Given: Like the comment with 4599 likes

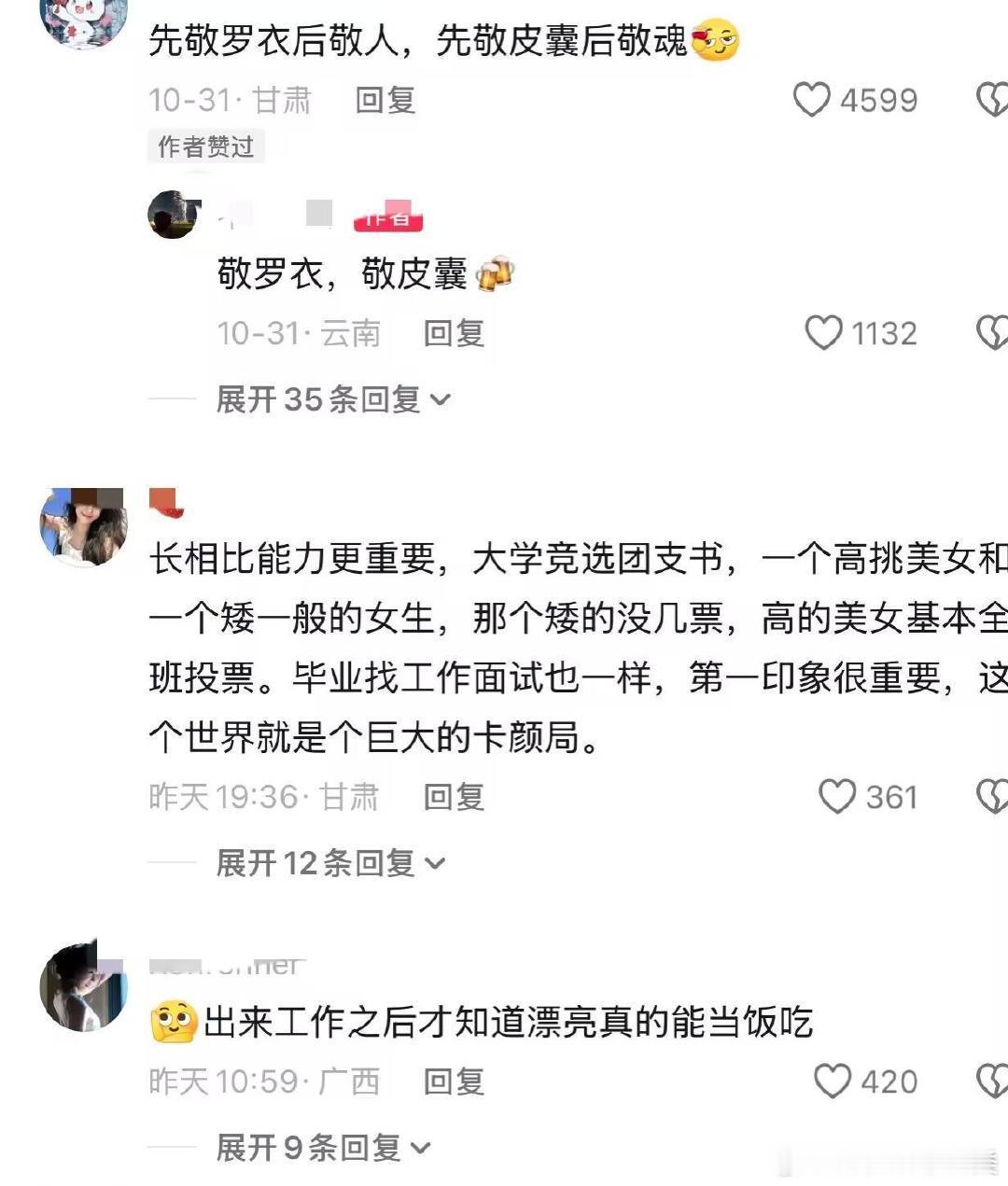Looking at the screenshot, I should tap(811, 100).
